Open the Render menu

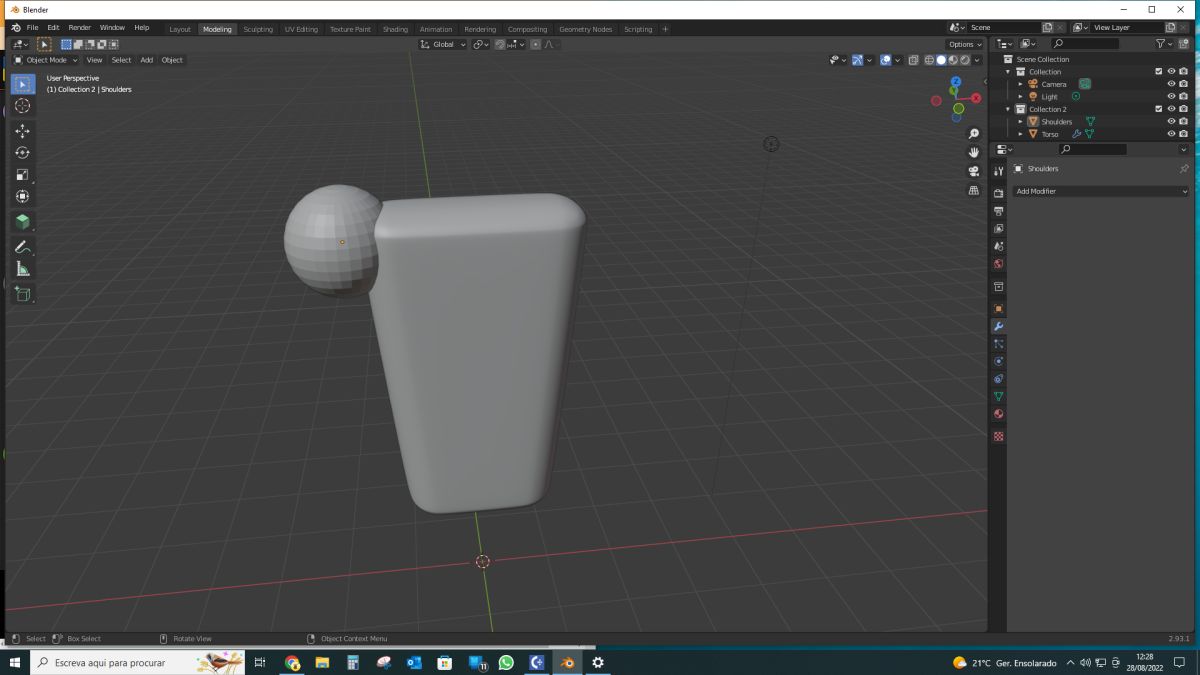pos(79,28)
